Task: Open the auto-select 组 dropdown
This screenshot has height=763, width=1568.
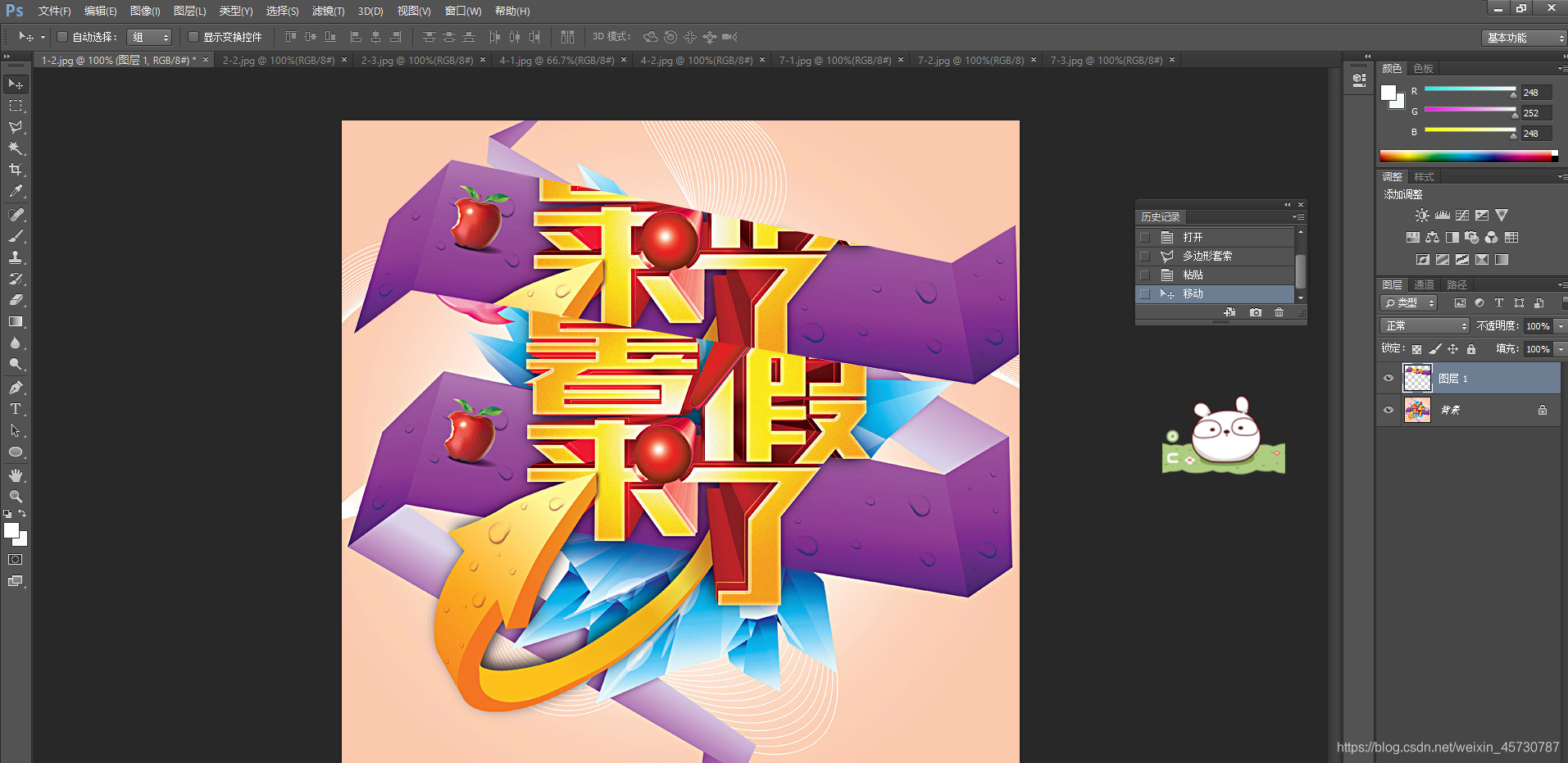Action: (150, 37)
